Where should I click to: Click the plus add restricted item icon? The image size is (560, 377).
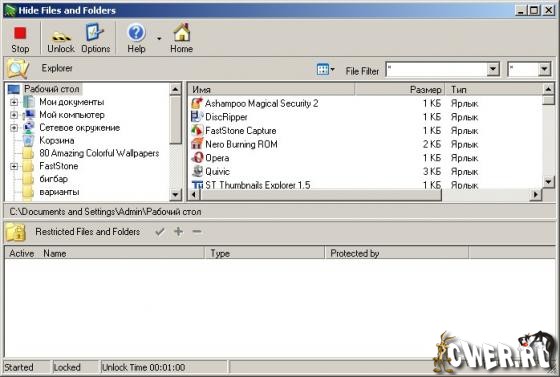pyautogui.click(x=178, y=232)
